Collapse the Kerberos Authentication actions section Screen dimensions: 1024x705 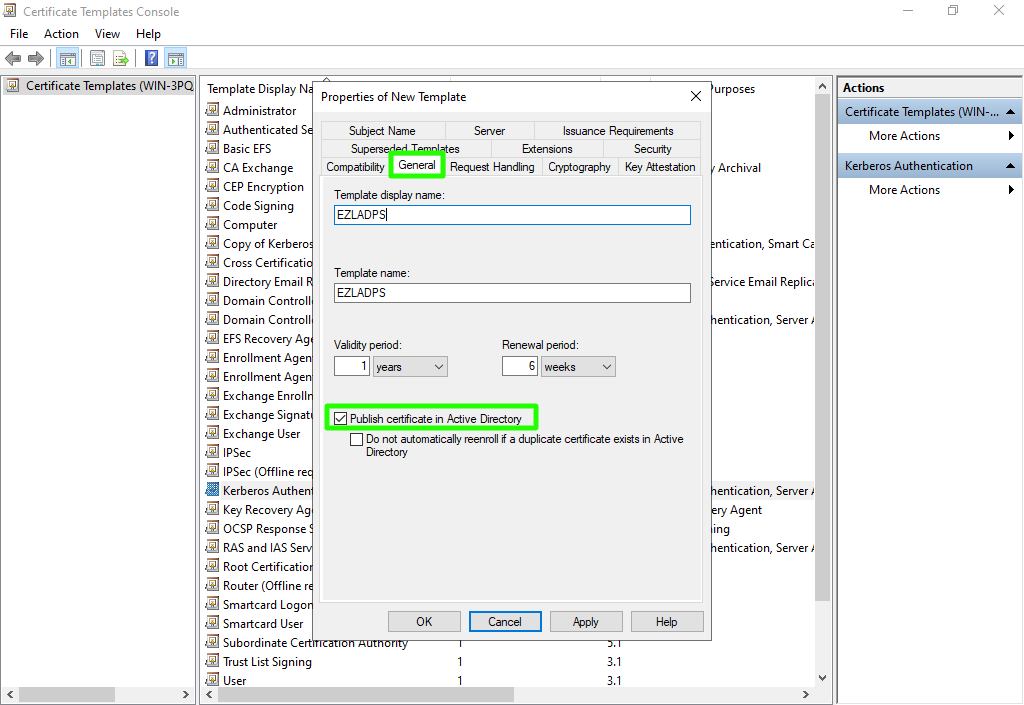tap(1011, 166)
